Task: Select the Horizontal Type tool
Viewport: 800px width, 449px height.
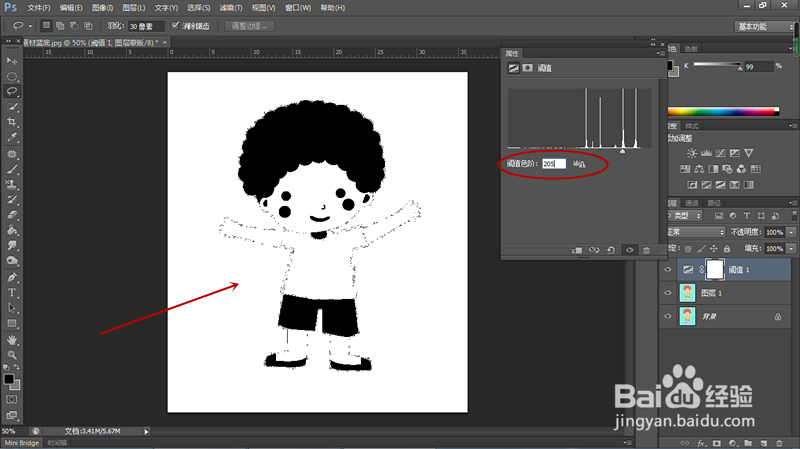Action: pyautogui.click(x=12, y=293)
